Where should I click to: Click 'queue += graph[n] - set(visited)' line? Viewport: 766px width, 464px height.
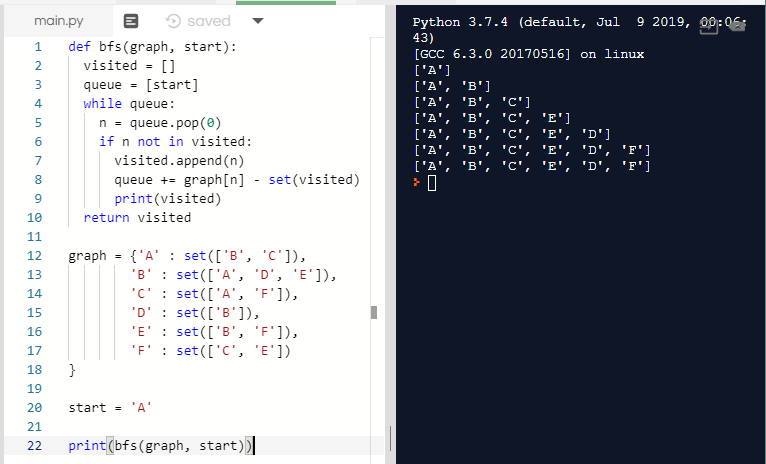pyautogui.click(x=237, y=180)
